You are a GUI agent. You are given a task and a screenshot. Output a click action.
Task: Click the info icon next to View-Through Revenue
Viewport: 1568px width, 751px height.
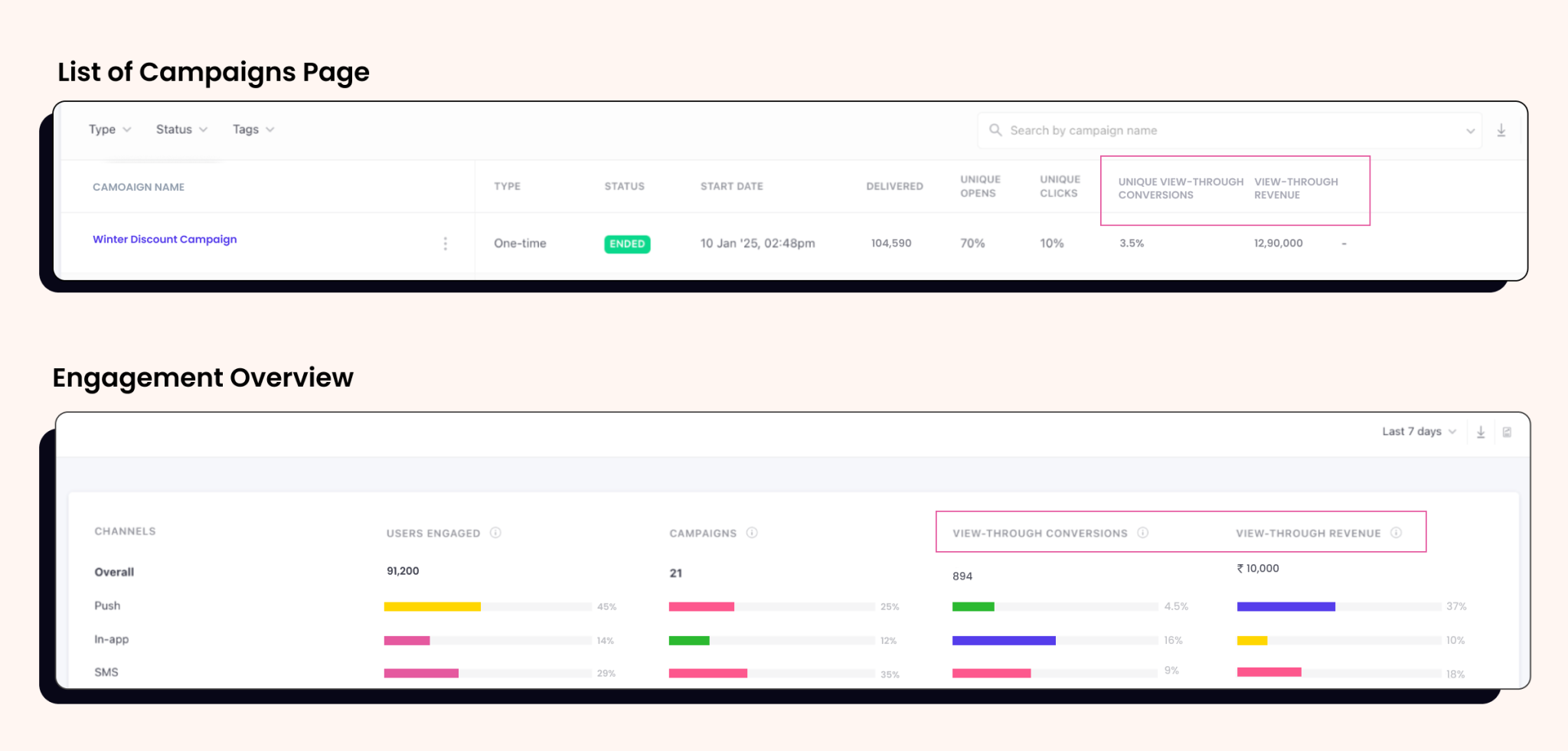pyautogui.click(x=1398, y=533)
